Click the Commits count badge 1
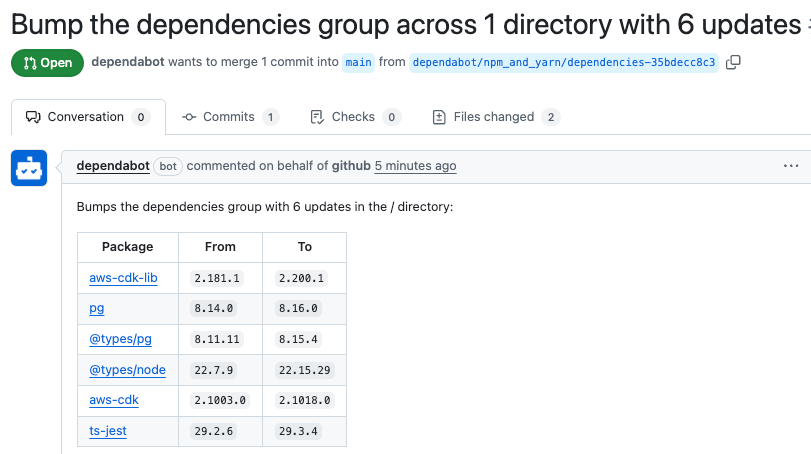The width and height of the screenshot is (811, 454). point(271,117)
